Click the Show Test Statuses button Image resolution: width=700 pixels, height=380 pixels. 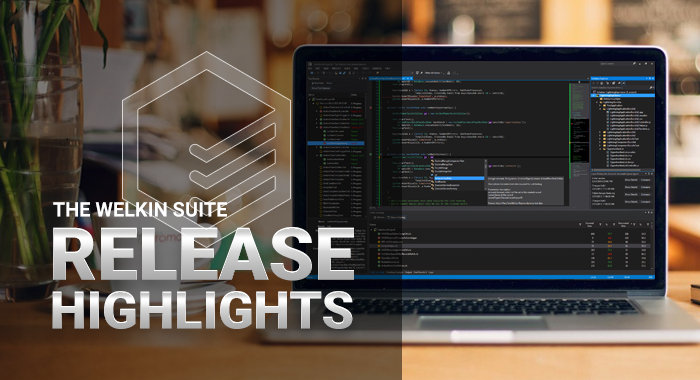tap(321, 88)
